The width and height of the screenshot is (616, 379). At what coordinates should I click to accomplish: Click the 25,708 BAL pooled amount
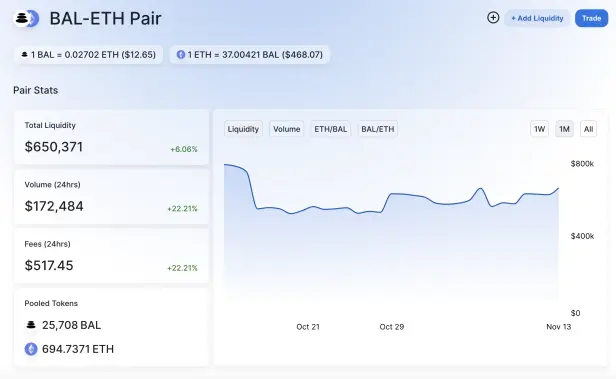click(72, 325)
